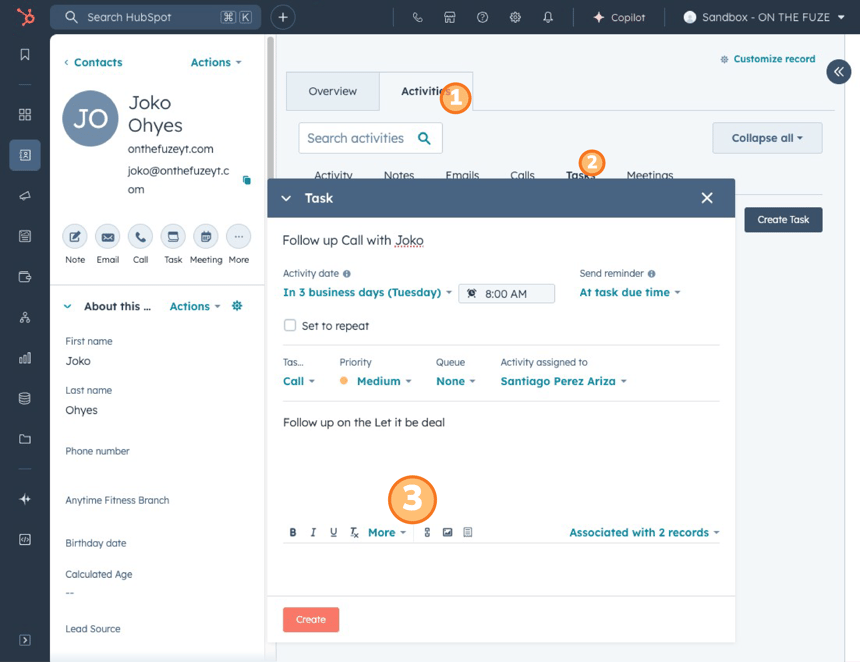Insert an image in the task editor
860x662 pixels.
[448, 532]
